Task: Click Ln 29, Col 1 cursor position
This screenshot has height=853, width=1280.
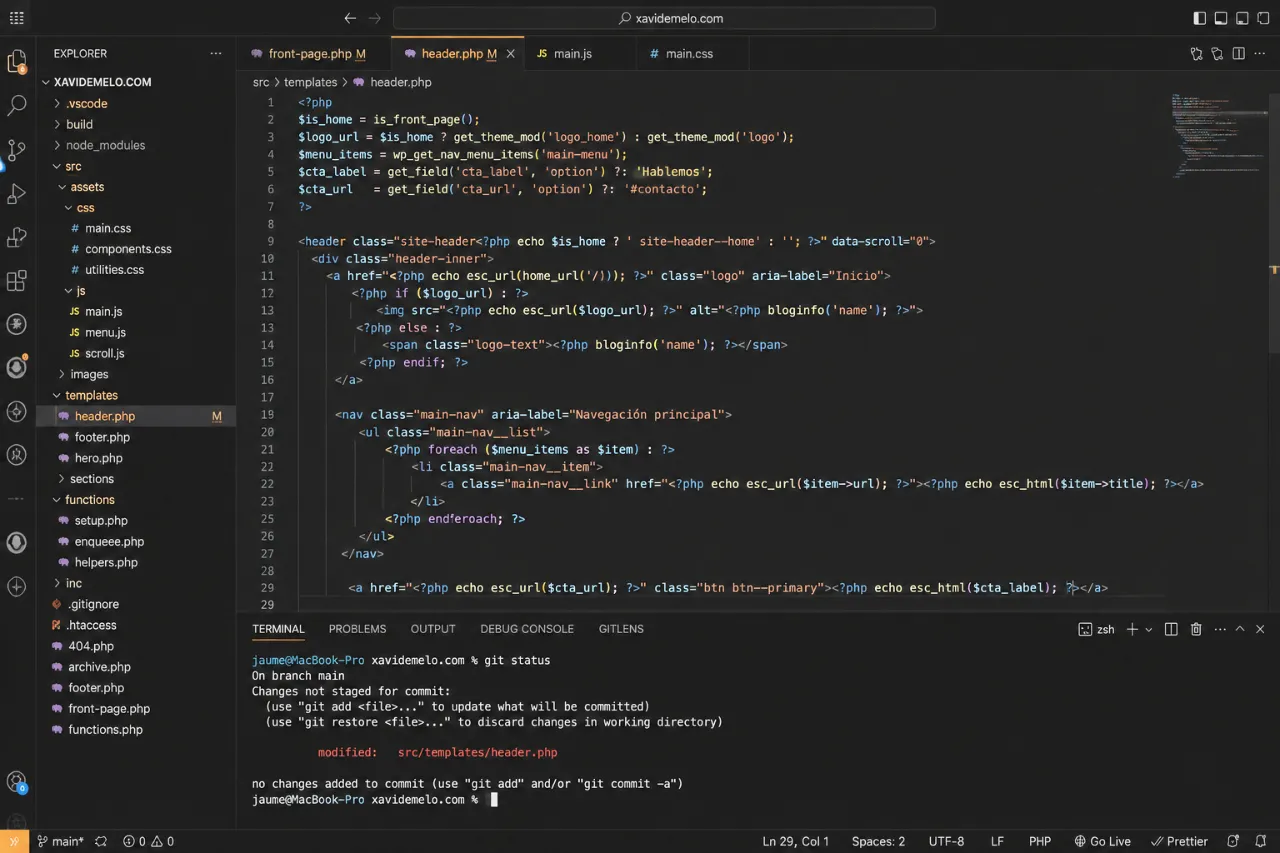Action: click(x=795, y=841)
